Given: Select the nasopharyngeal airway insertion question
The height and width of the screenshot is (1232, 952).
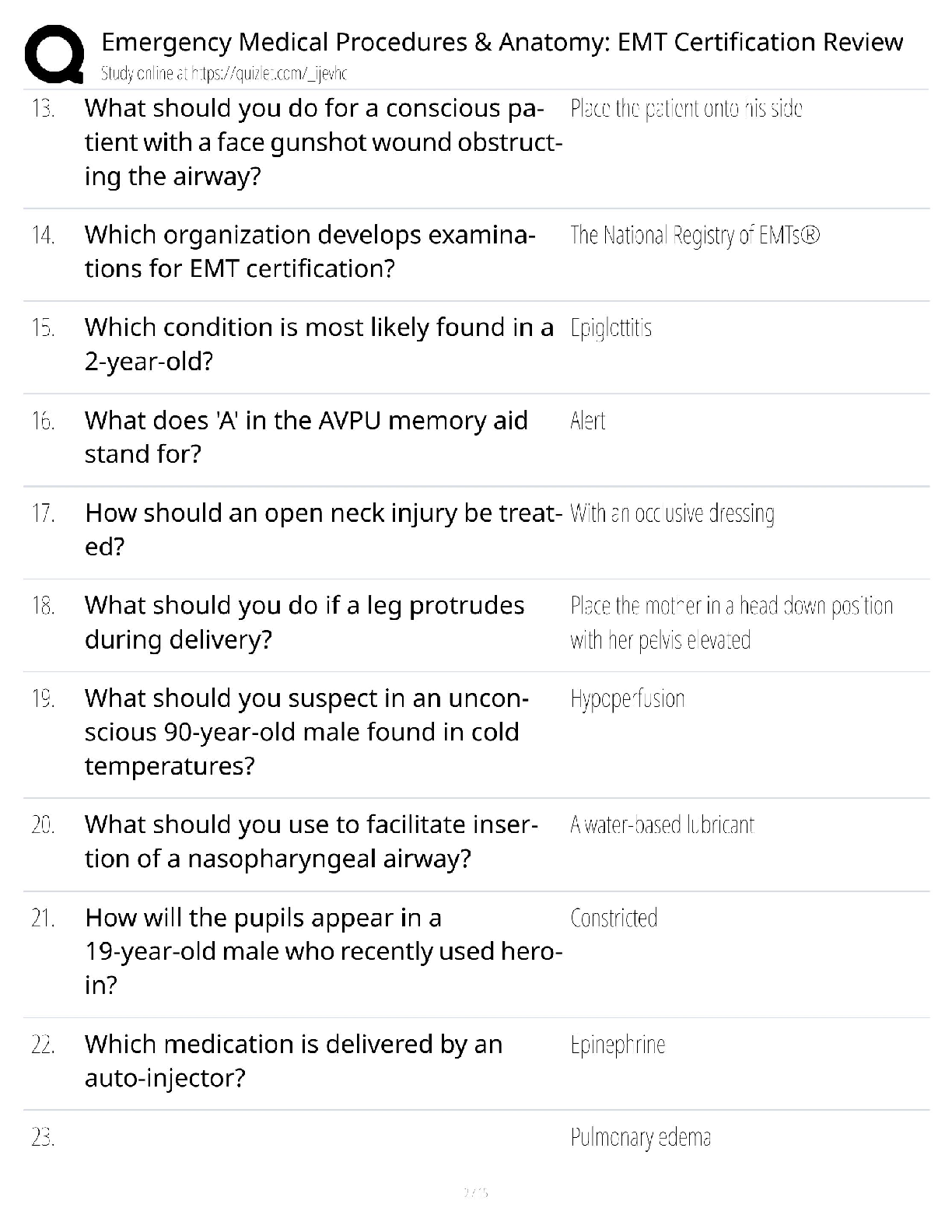Looking at the screenshot, I should point(311,842).
